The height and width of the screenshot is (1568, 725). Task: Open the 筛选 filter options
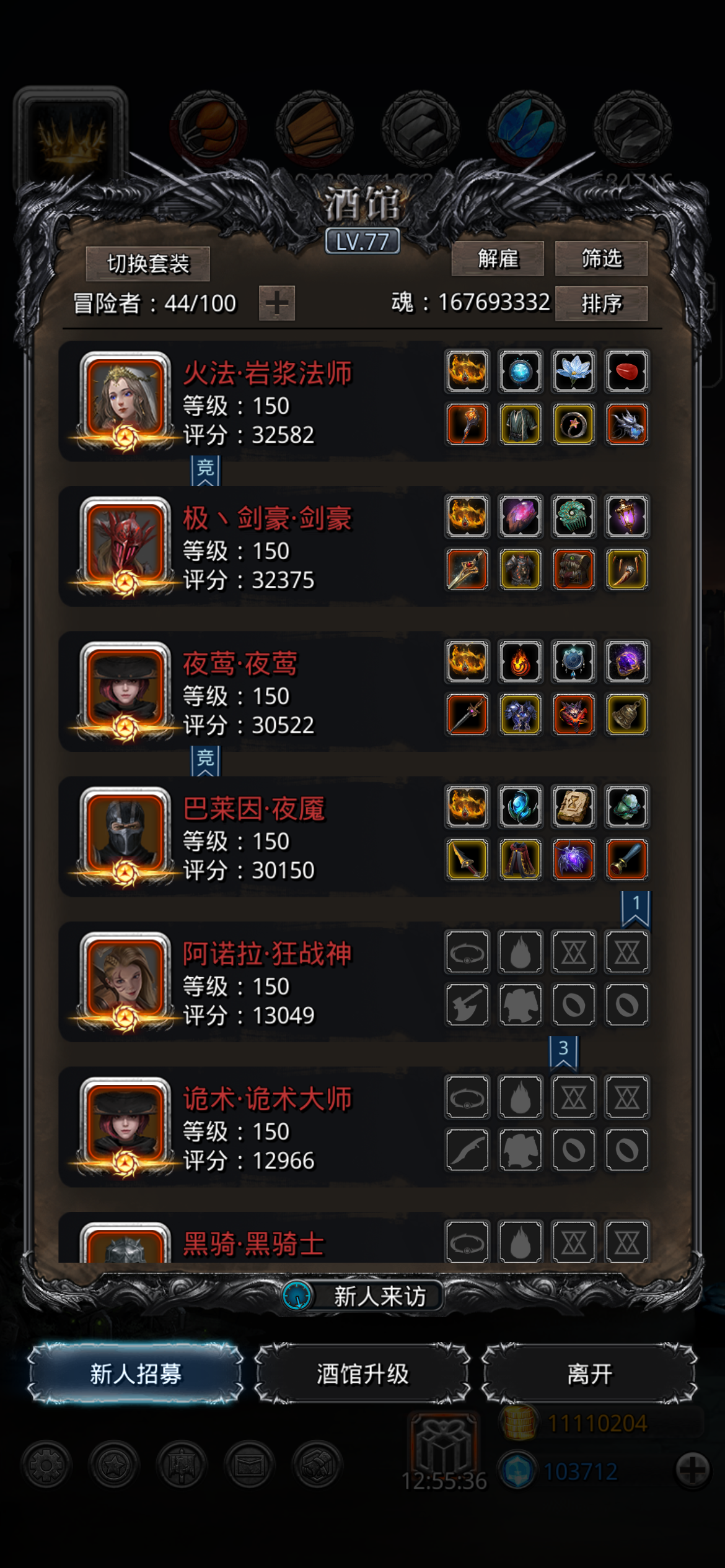[601, 258]
